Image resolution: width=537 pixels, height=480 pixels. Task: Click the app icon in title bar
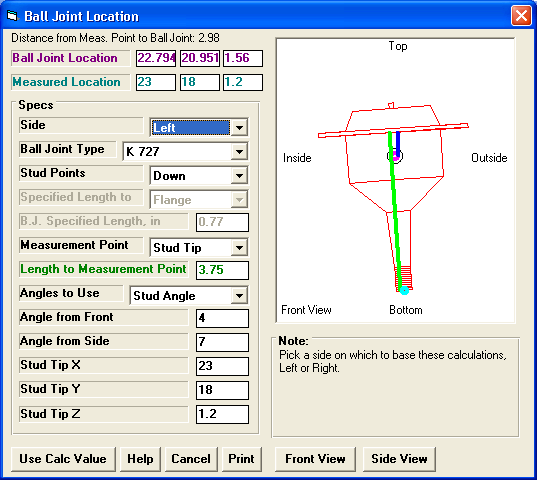click(x=12, y=16)
